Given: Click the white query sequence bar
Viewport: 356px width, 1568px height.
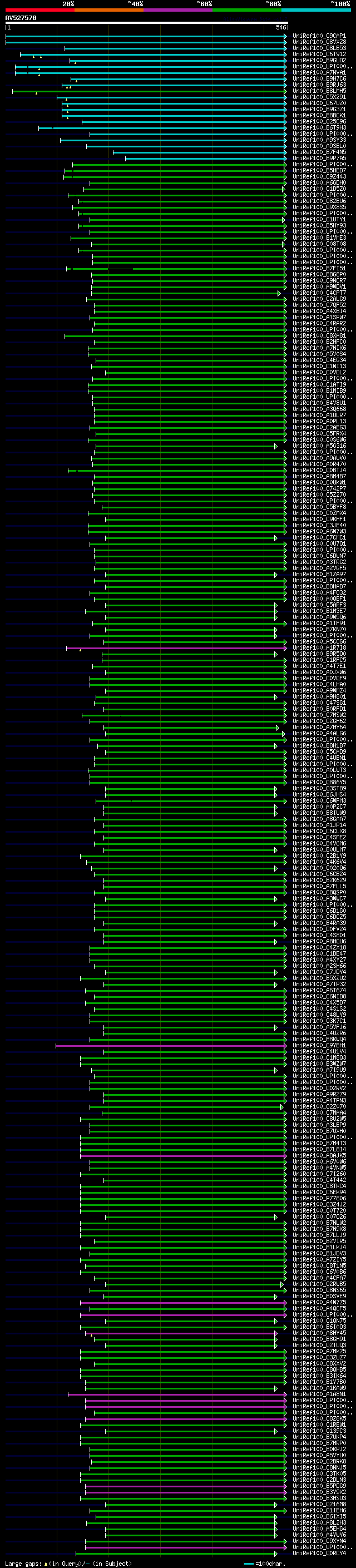Looking at the screenshot, I should click(x=146, y=22).
